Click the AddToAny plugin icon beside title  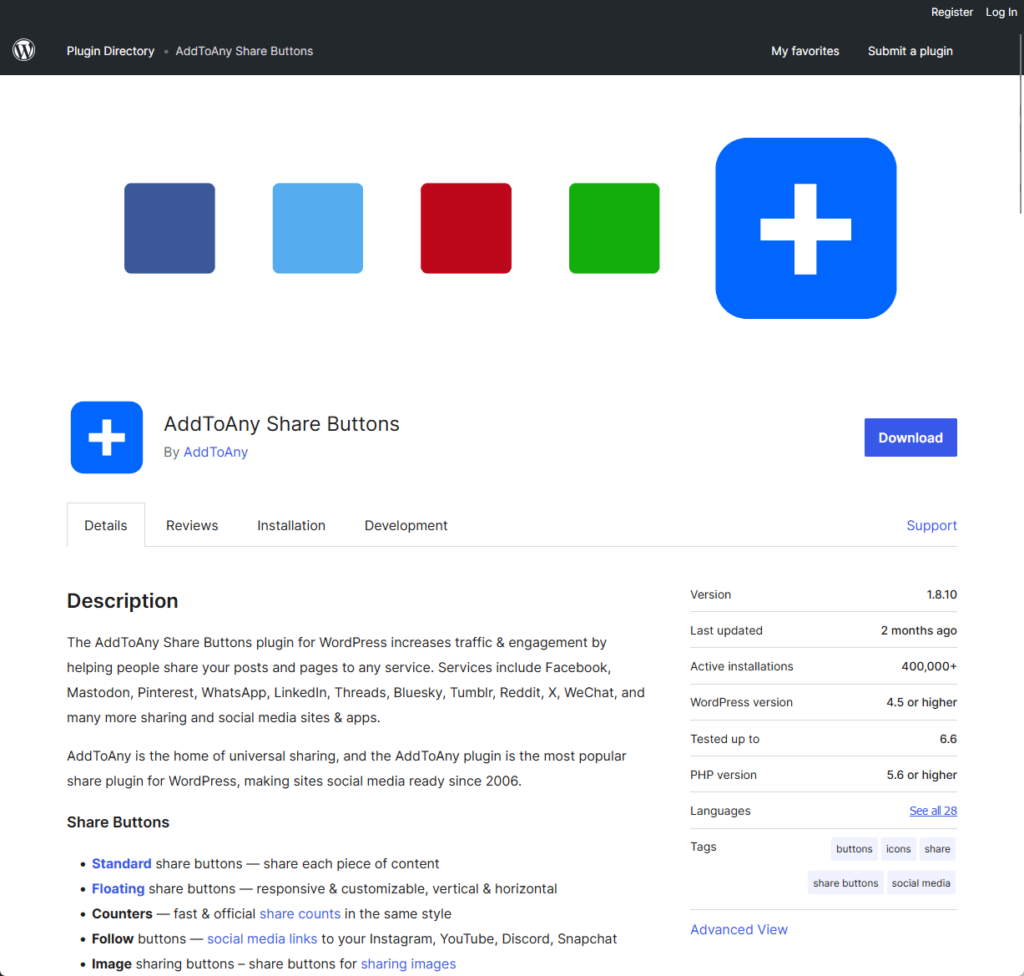[106, 437]
